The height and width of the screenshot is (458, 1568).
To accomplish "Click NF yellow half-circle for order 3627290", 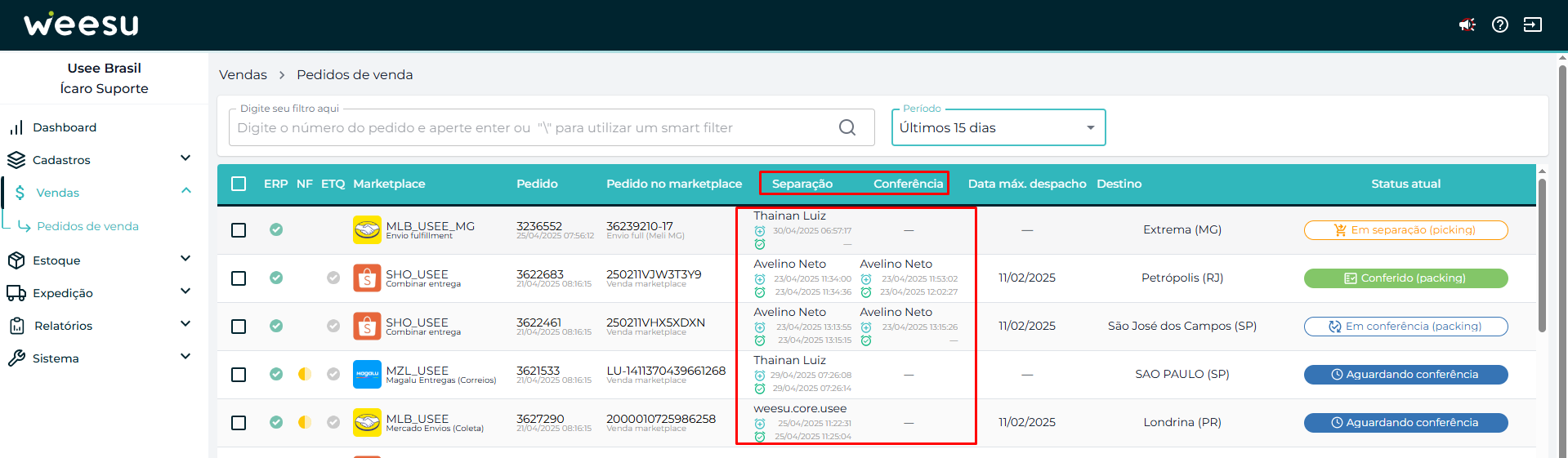I will point(305,422).
